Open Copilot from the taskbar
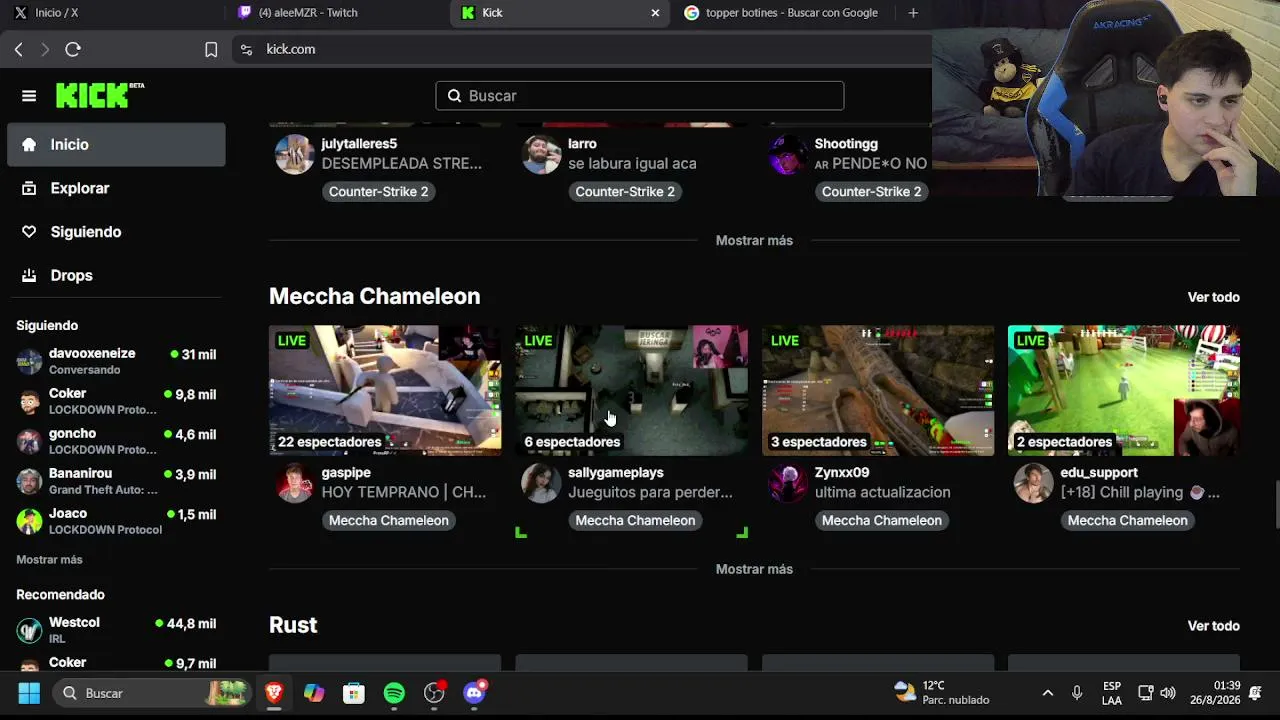The height and width of the screenshot is (720, 1280). pos(314,693)
